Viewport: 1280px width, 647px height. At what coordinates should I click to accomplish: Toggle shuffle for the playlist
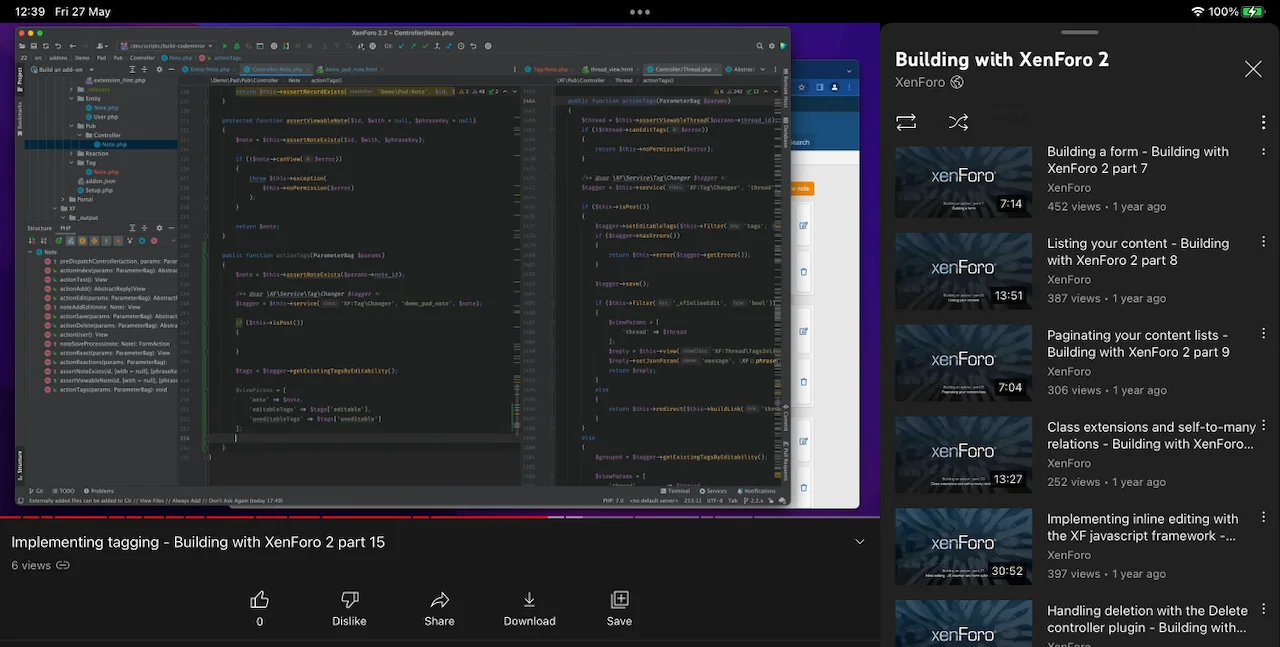pyautogui.click(x=958, y=122)
